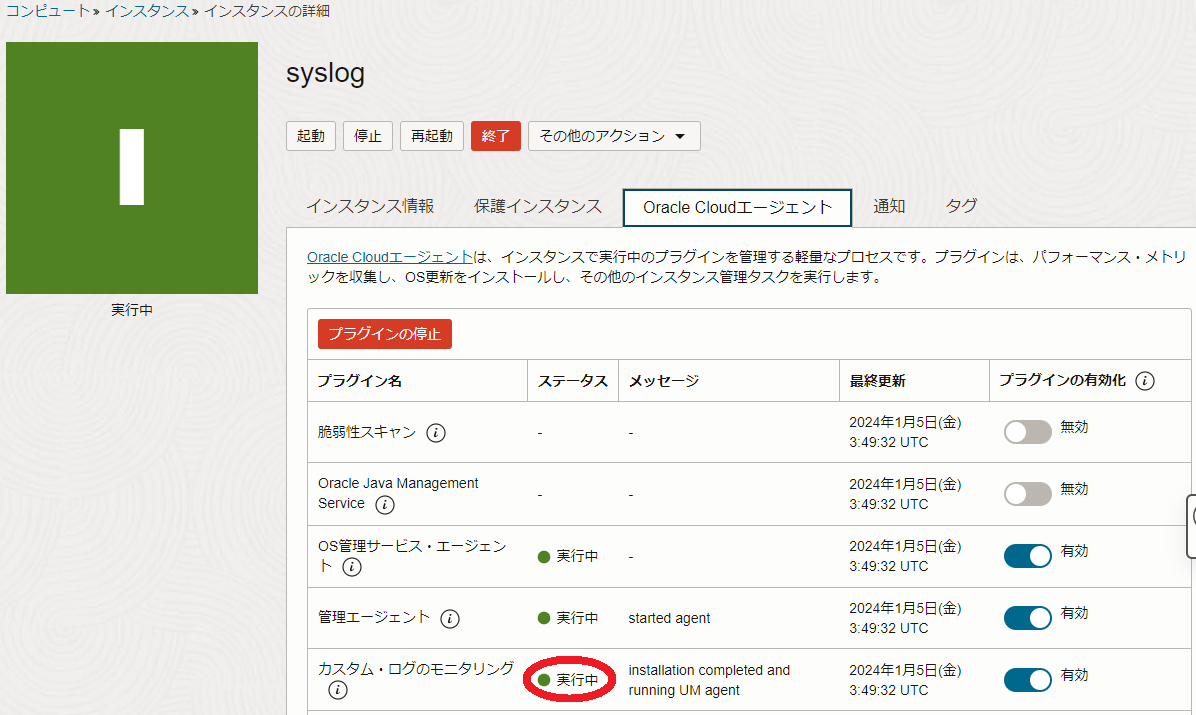The image size is (1196, 715).
Task: Click info icon next to 脆弱性スキャン
Action: (x=436, y=433)
